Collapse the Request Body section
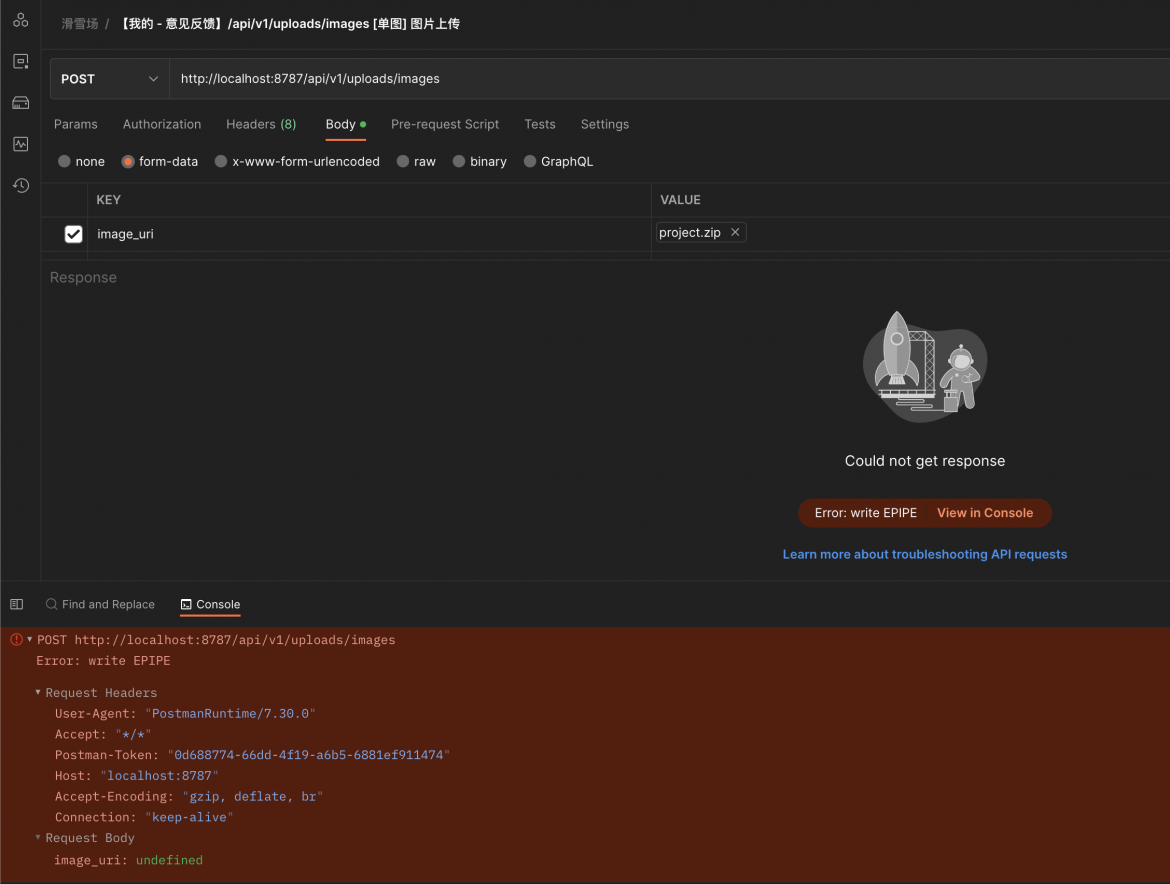 tap(38, 838)
